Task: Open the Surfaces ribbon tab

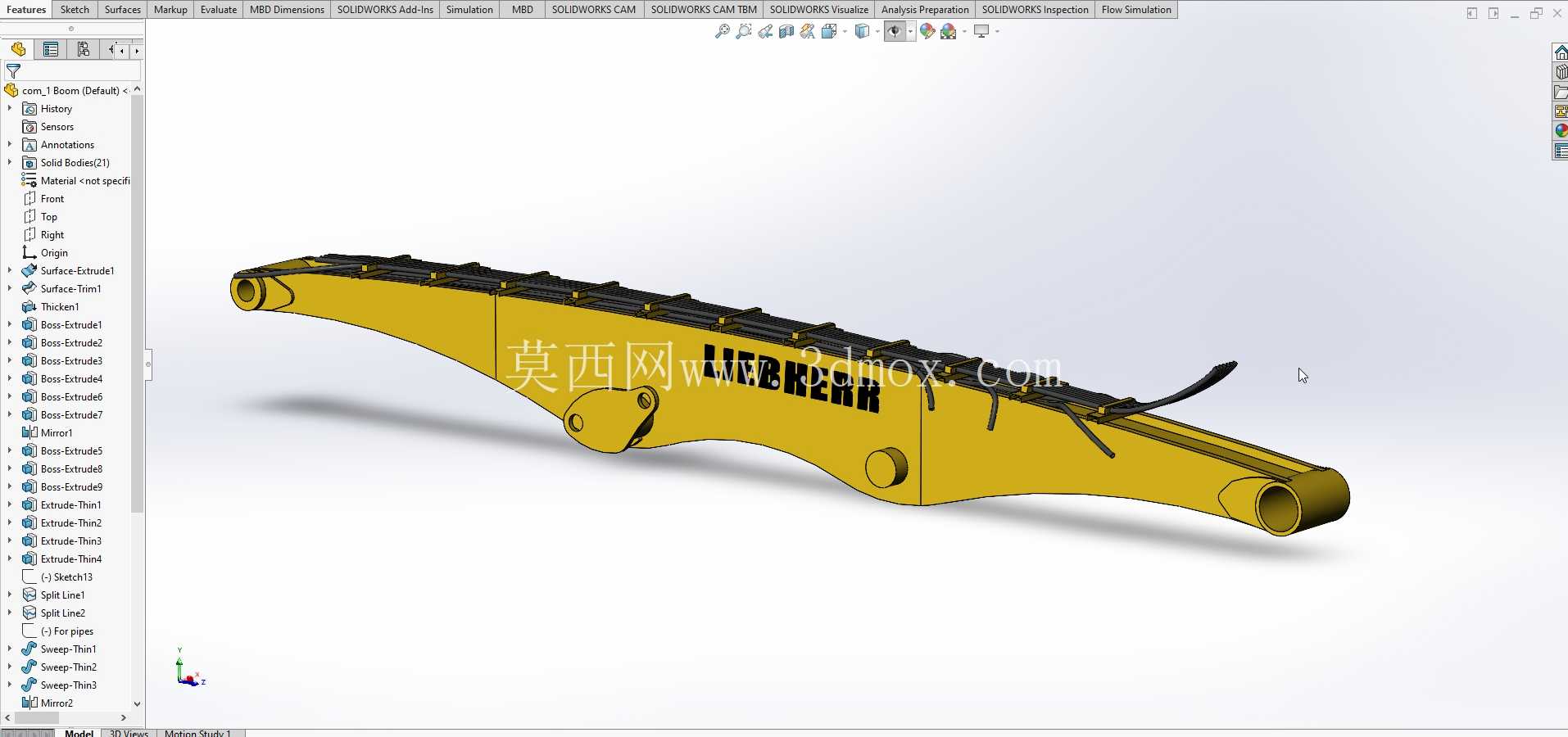Action: [123, 10]
